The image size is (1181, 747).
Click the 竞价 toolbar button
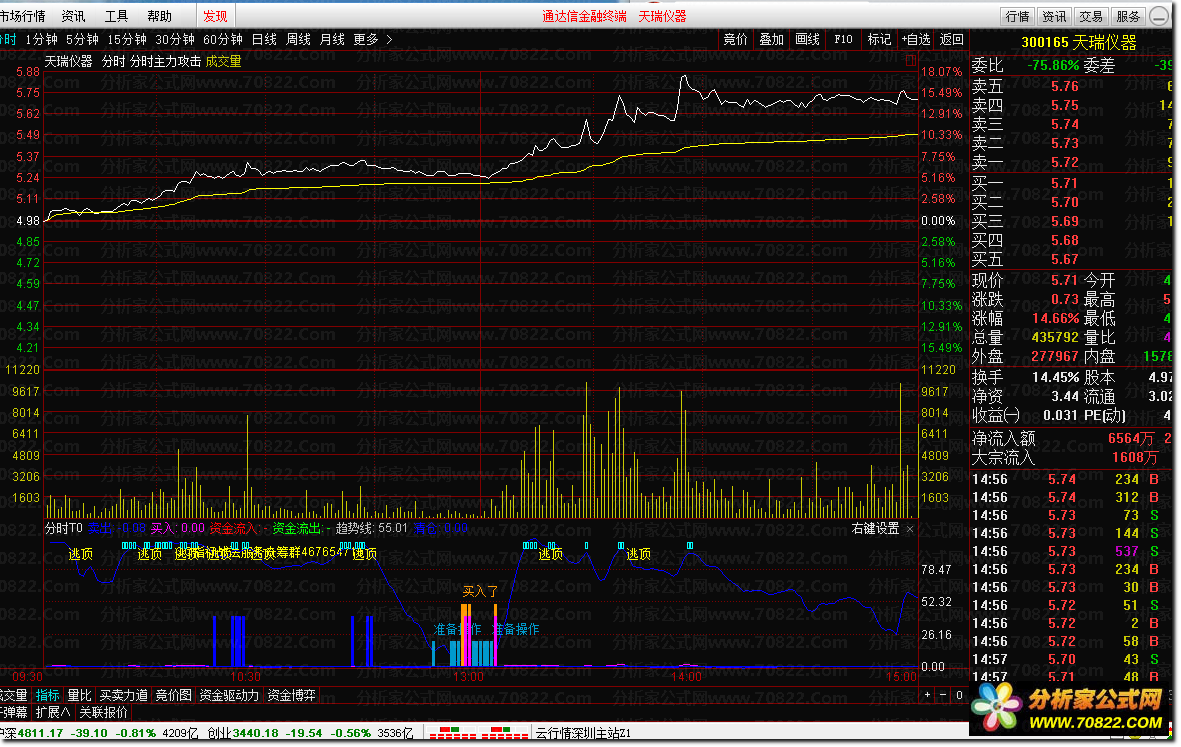(x=735, y=39)
